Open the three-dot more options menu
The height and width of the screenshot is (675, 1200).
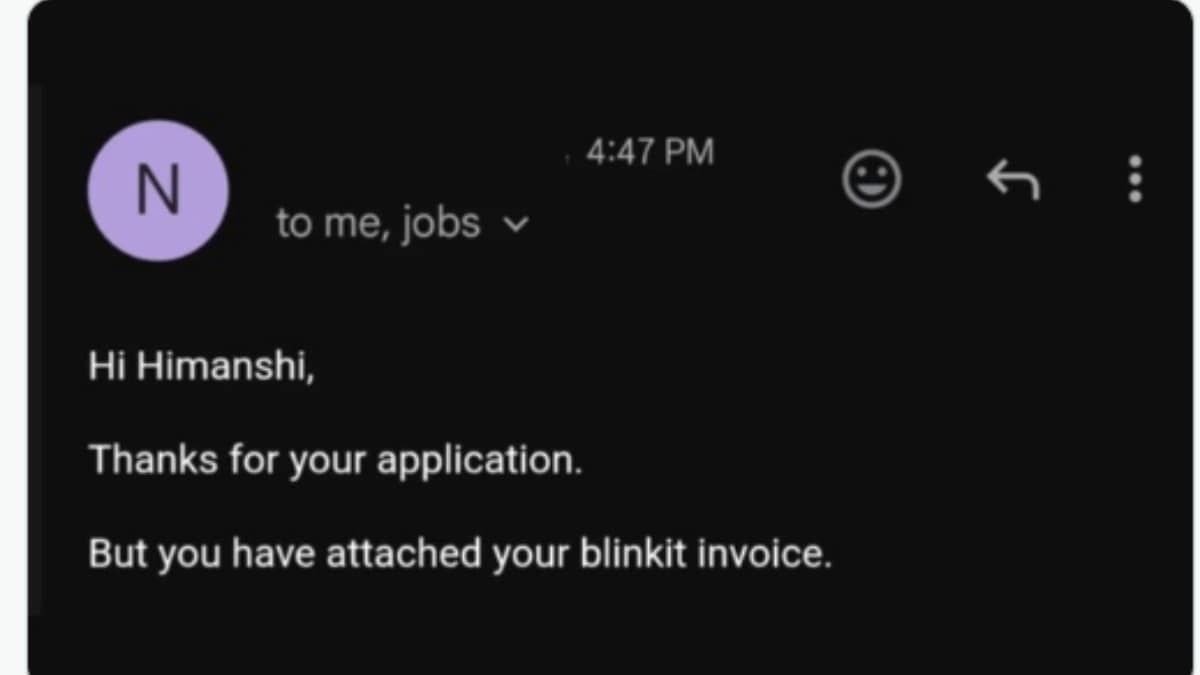click(x=1135, y=181)
